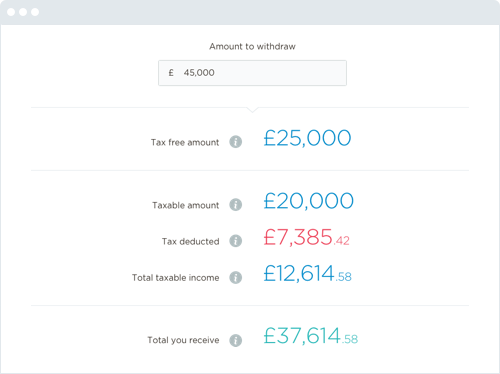500x374 pixels.
Task: Open Total taxable income info icon
Action: (236, 277)
